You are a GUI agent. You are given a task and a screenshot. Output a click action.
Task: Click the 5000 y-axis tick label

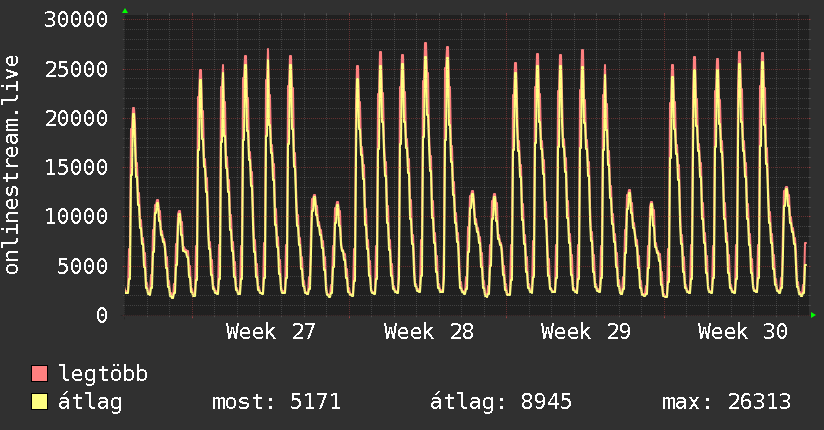click(x=83, y=266)
